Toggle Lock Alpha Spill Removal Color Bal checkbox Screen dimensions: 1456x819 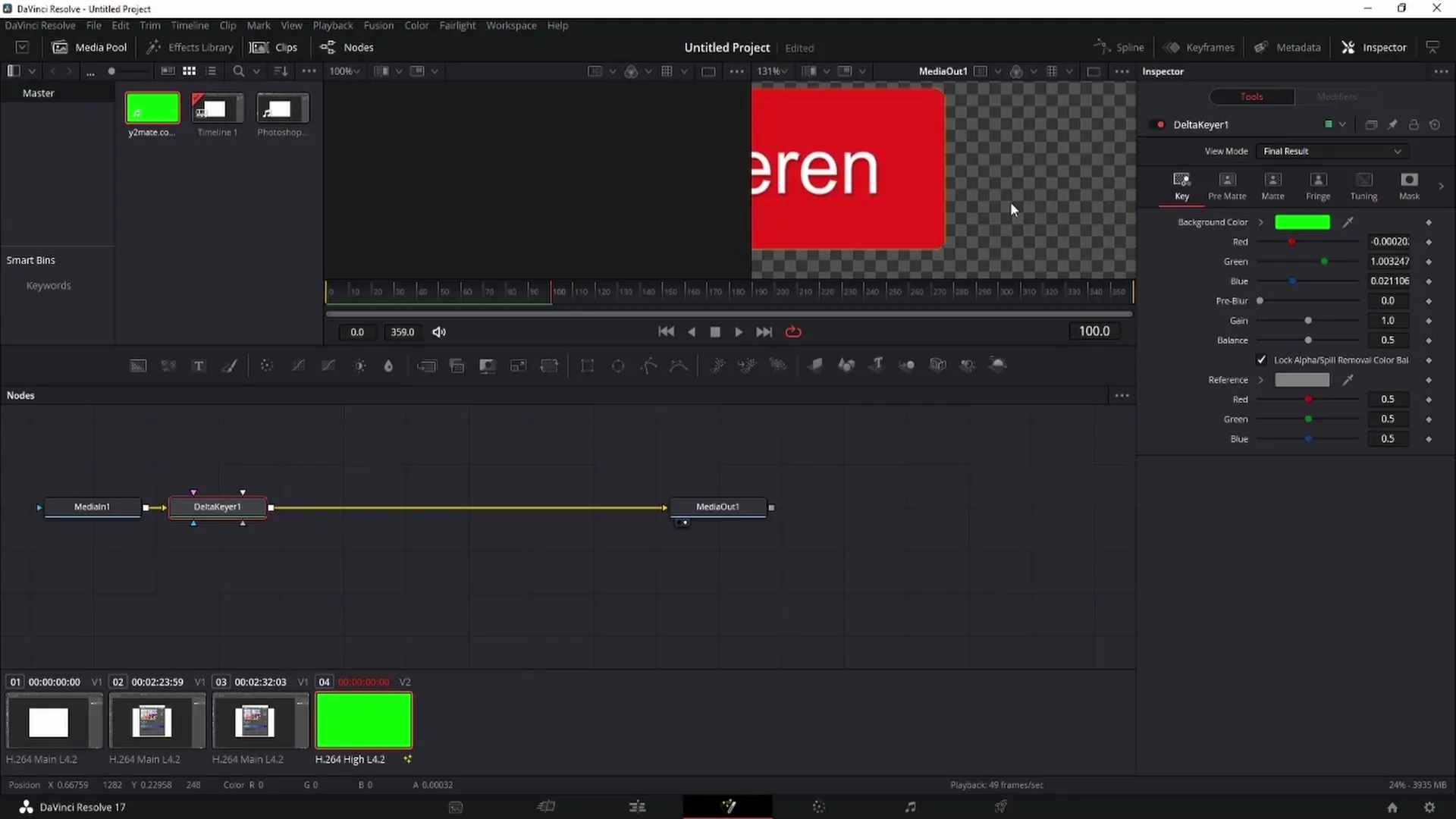tap(1263, 359)
